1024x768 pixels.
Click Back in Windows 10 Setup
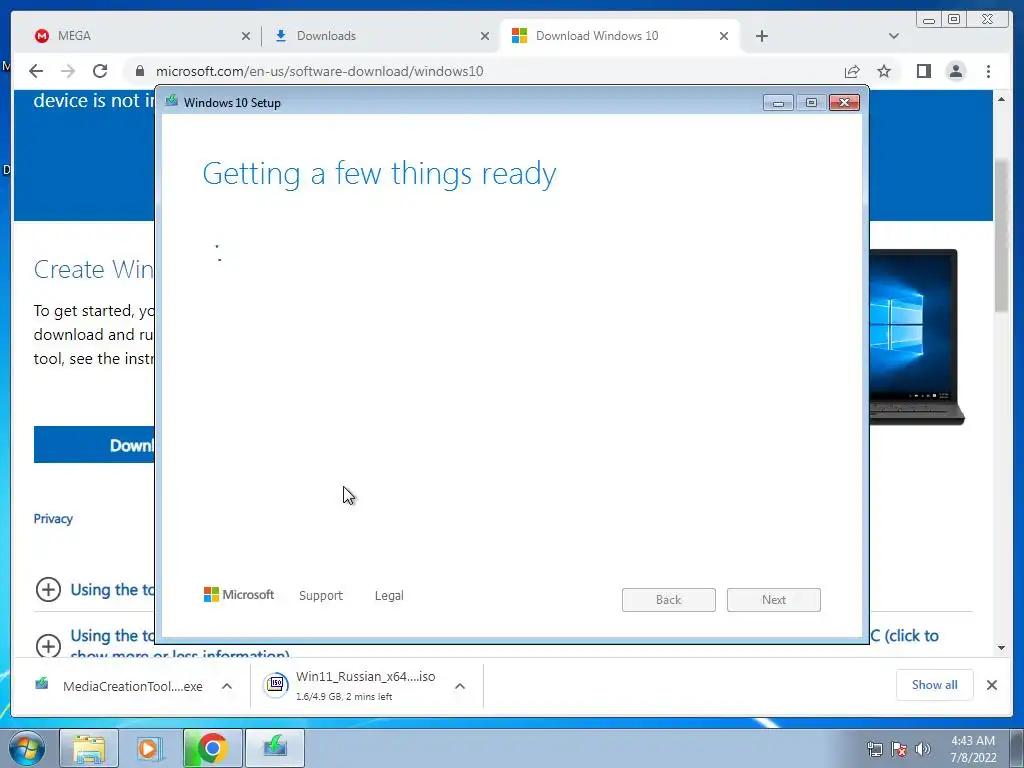[669, 600]
